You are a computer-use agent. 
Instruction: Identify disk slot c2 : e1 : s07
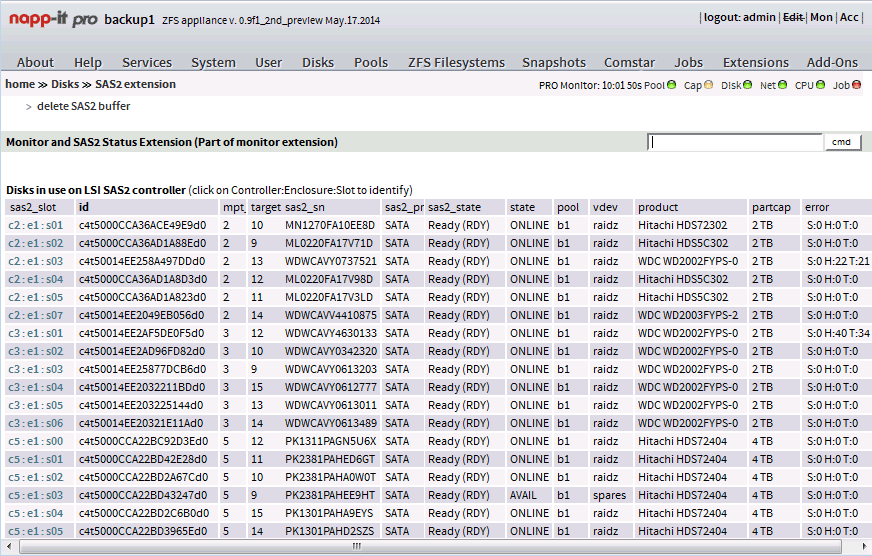pos(36,315)
